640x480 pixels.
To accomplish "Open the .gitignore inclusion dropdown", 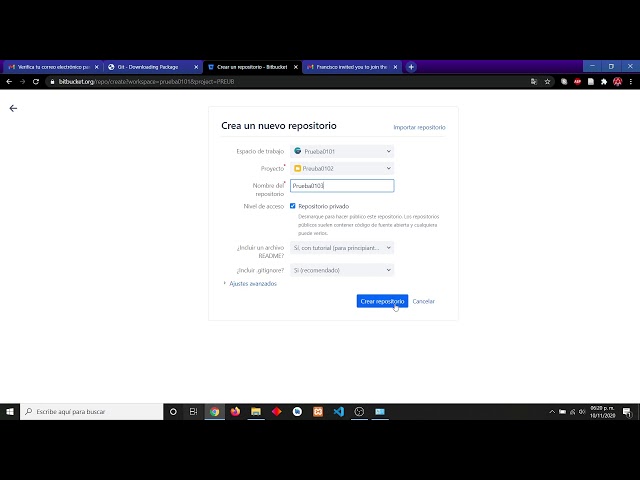I will click(x=342, y=270).
